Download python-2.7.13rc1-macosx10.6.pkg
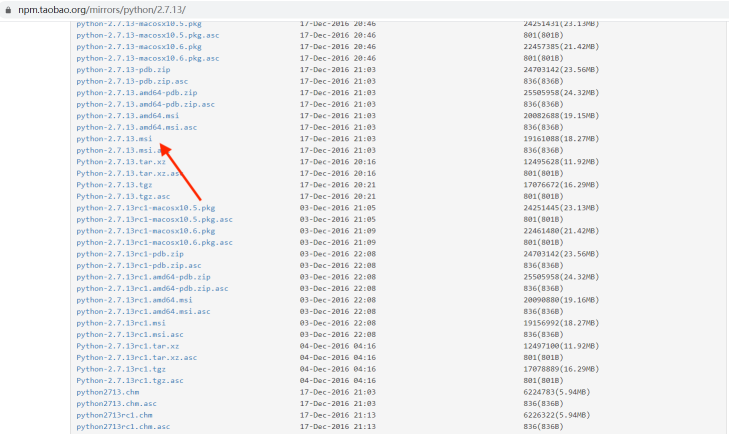This screenshot has height=434, width=729. (x=146, y=231)
